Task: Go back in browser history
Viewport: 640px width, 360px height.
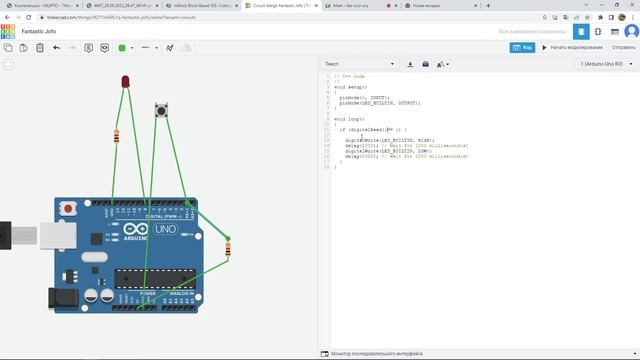Action: pyautogui.click(x=7, y=18)
